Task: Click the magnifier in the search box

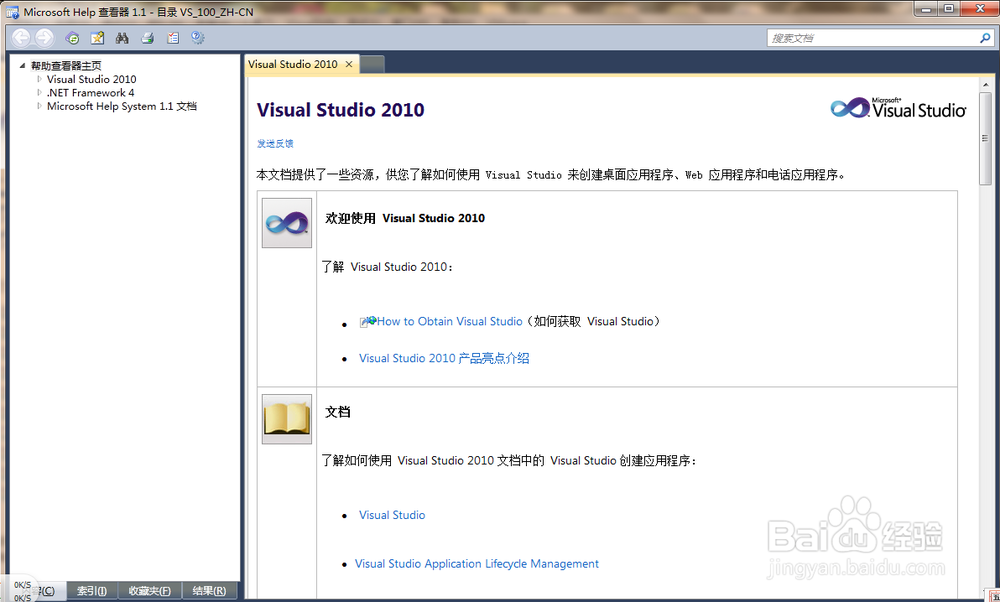Action: (x=986, y=37)
